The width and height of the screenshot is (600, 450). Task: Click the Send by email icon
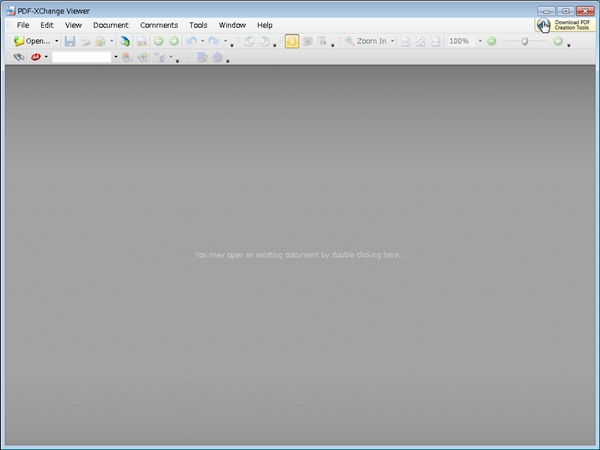tap(100, 41)
